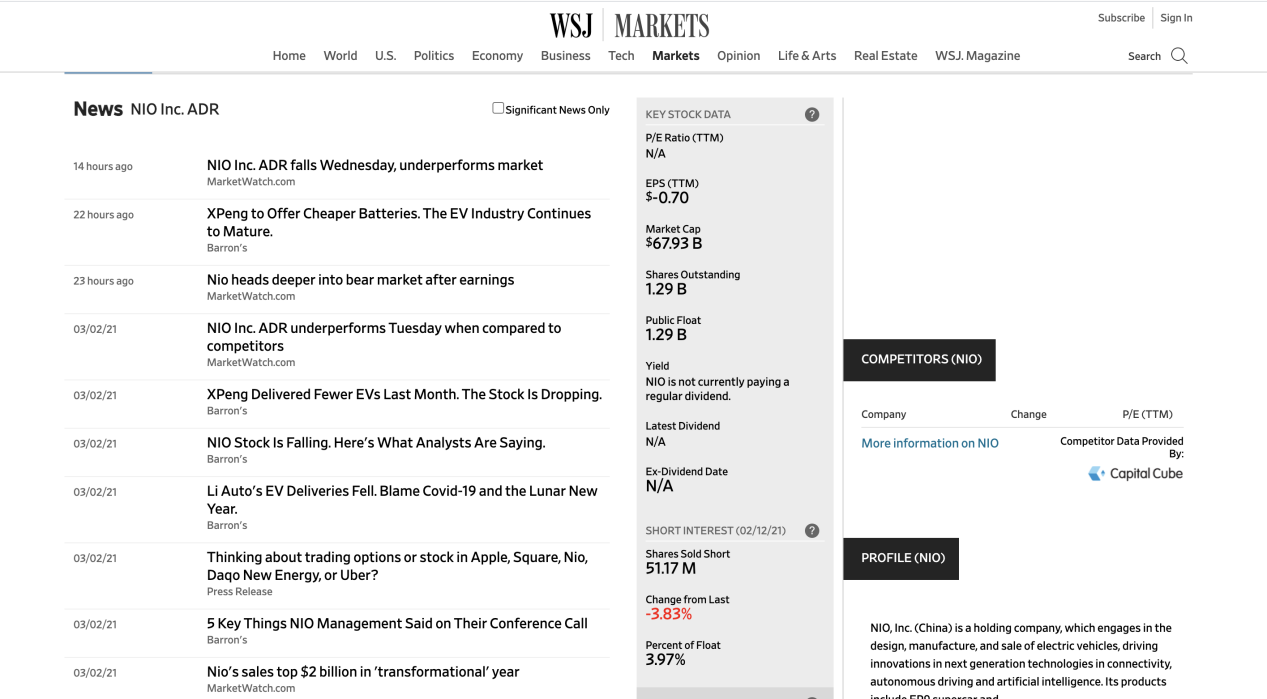The image size is (1267, 699).
Task: Select the Competitors (NIO) tab
Action: [x=920, y=359]
